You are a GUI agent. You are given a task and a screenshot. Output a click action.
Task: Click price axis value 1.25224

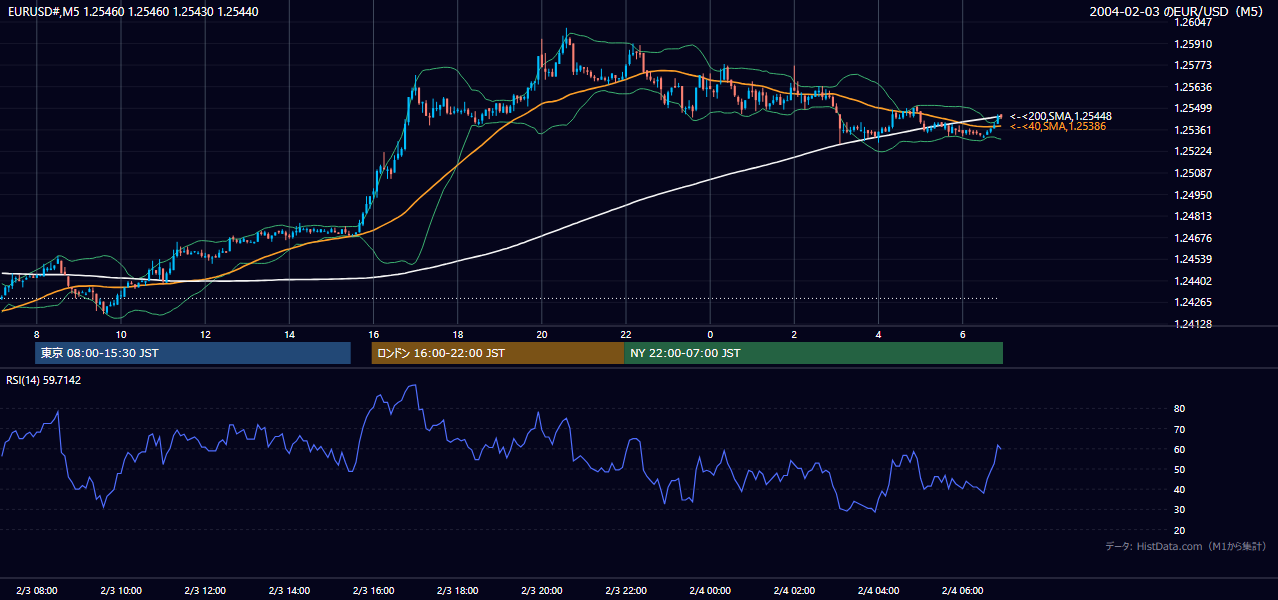point(1194,152)
